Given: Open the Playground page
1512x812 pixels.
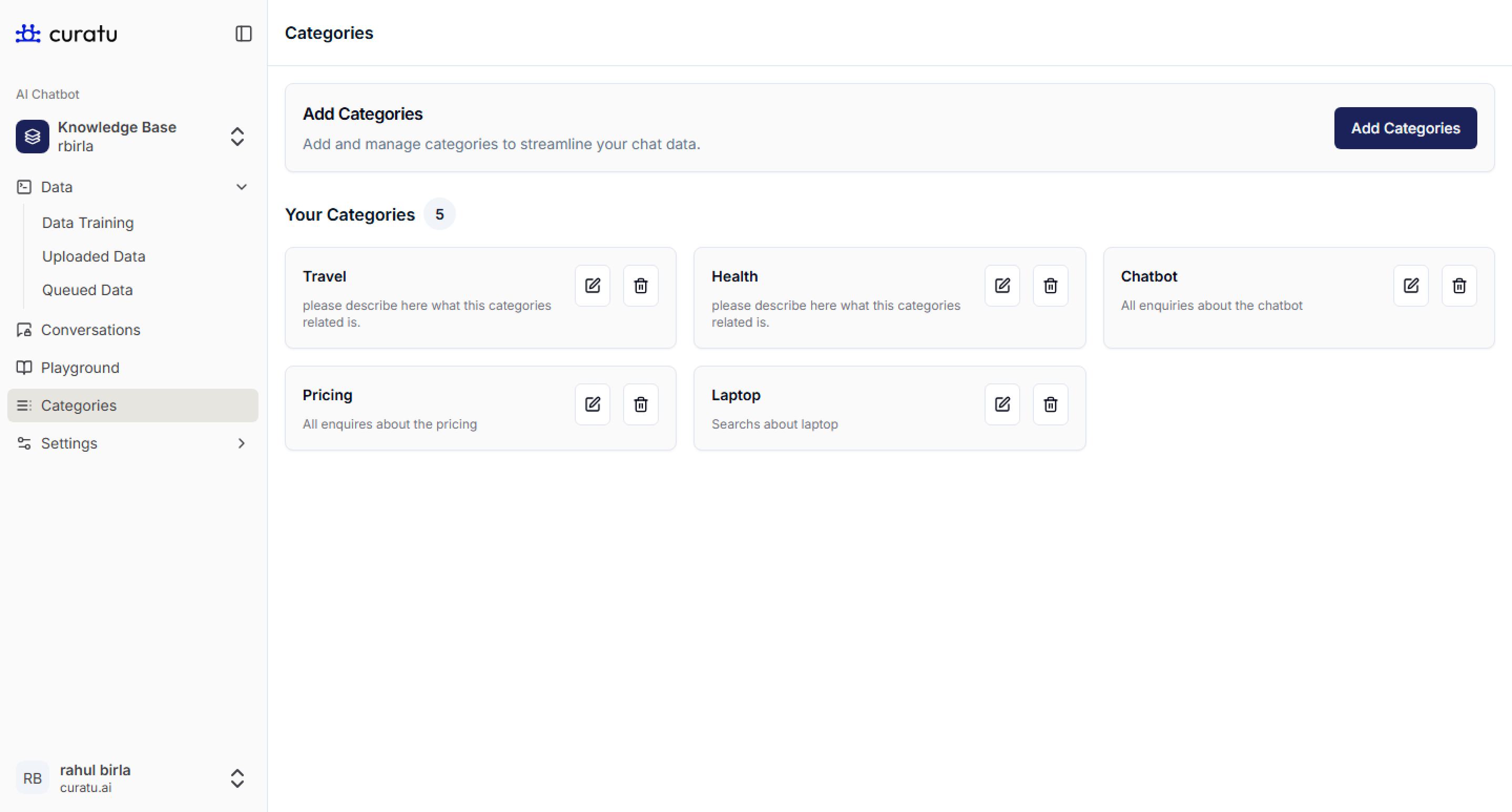Looking at the screenshot, I should pos(80,368).
